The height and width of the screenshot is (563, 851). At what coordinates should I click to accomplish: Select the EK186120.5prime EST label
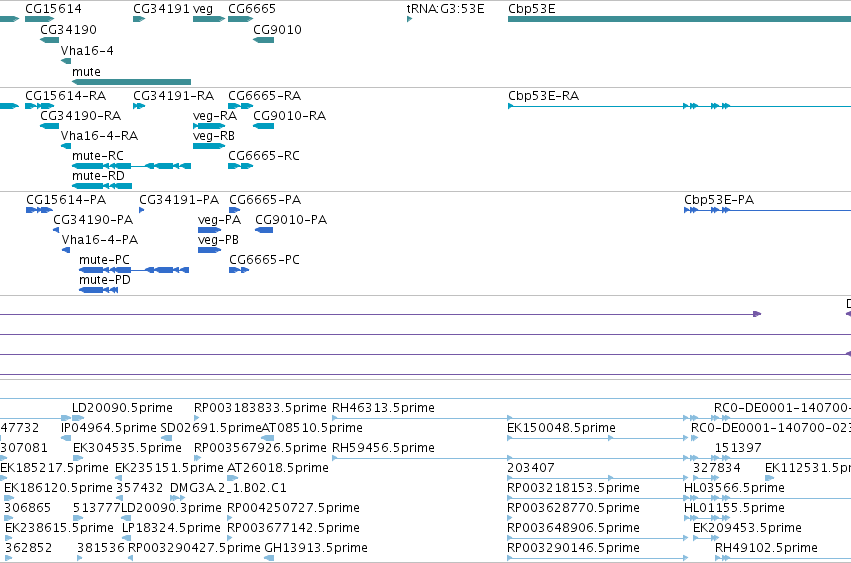(x=58, y=488)
